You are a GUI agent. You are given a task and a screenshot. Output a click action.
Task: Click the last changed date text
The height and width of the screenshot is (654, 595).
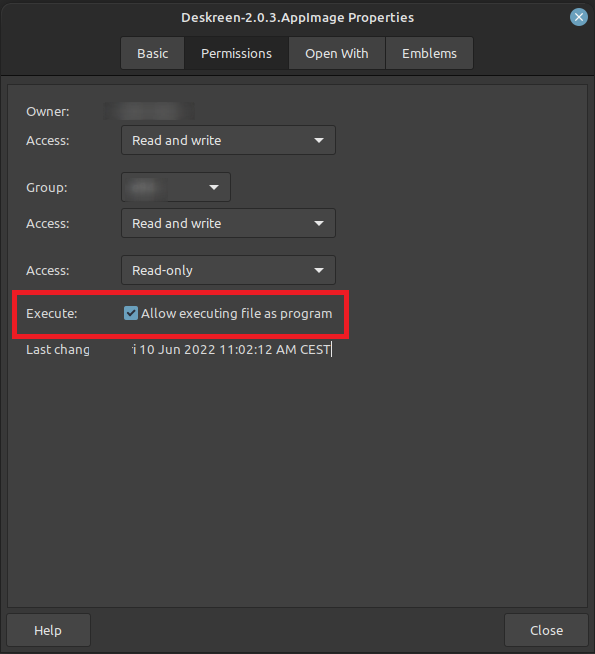[x=231, y=350]
